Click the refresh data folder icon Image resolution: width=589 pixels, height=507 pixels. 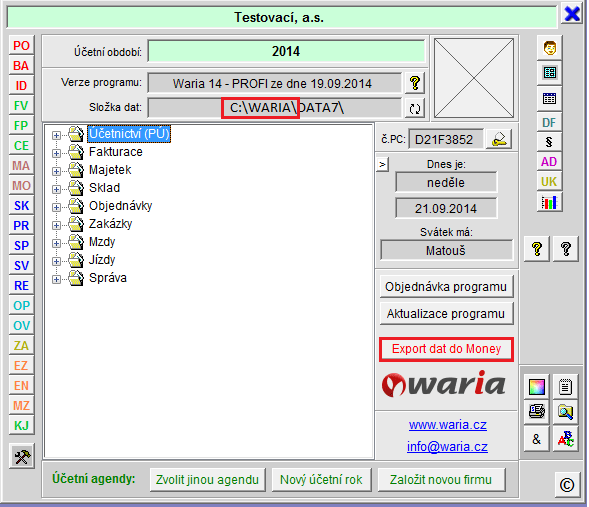click(x=415, y=109)
